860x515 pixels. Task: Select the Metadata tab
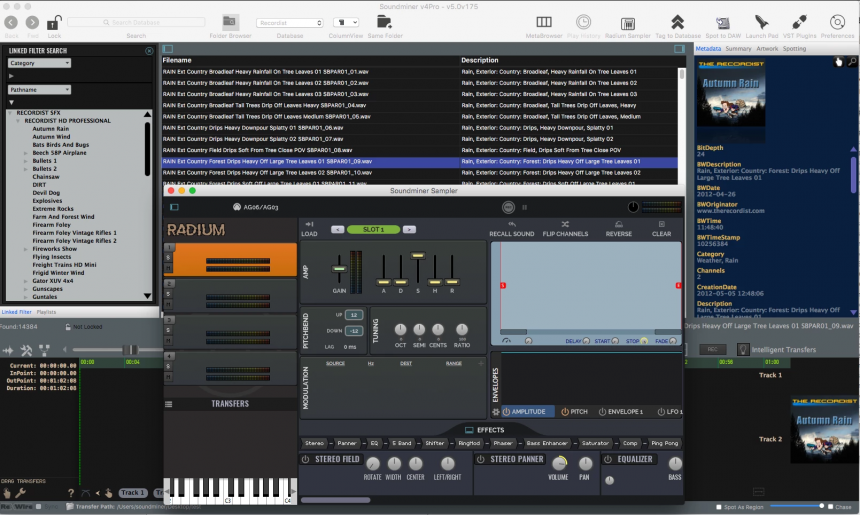(x=708, y=49)
